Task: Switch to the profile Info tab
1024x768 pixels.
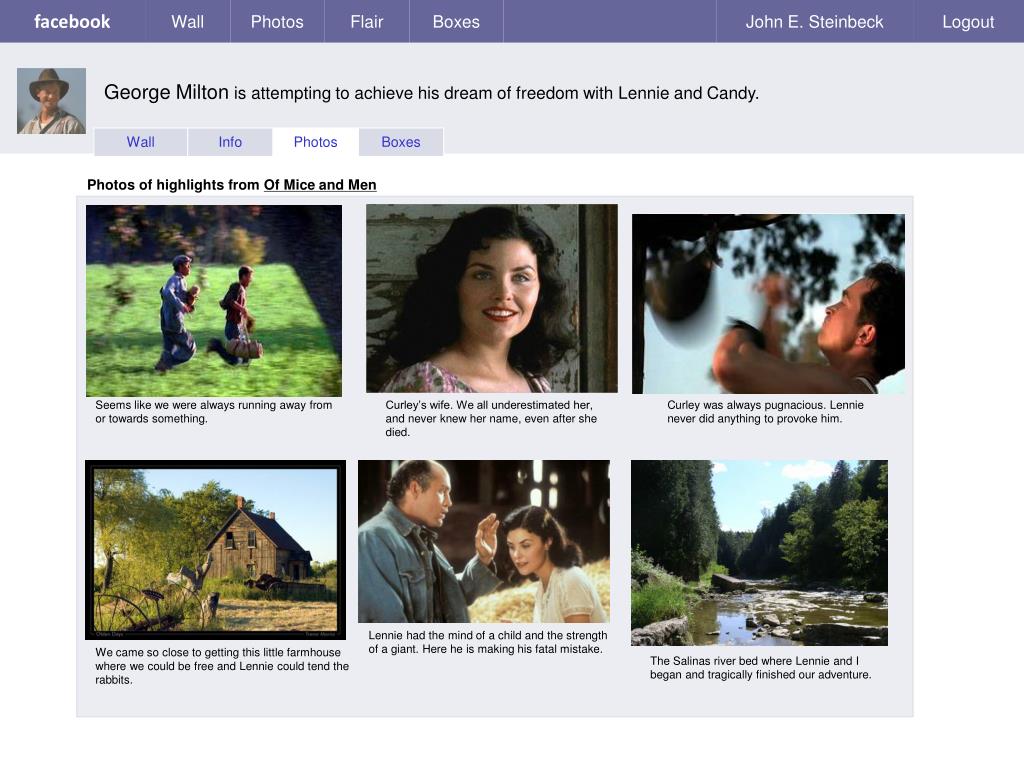Action: point(230,142)
